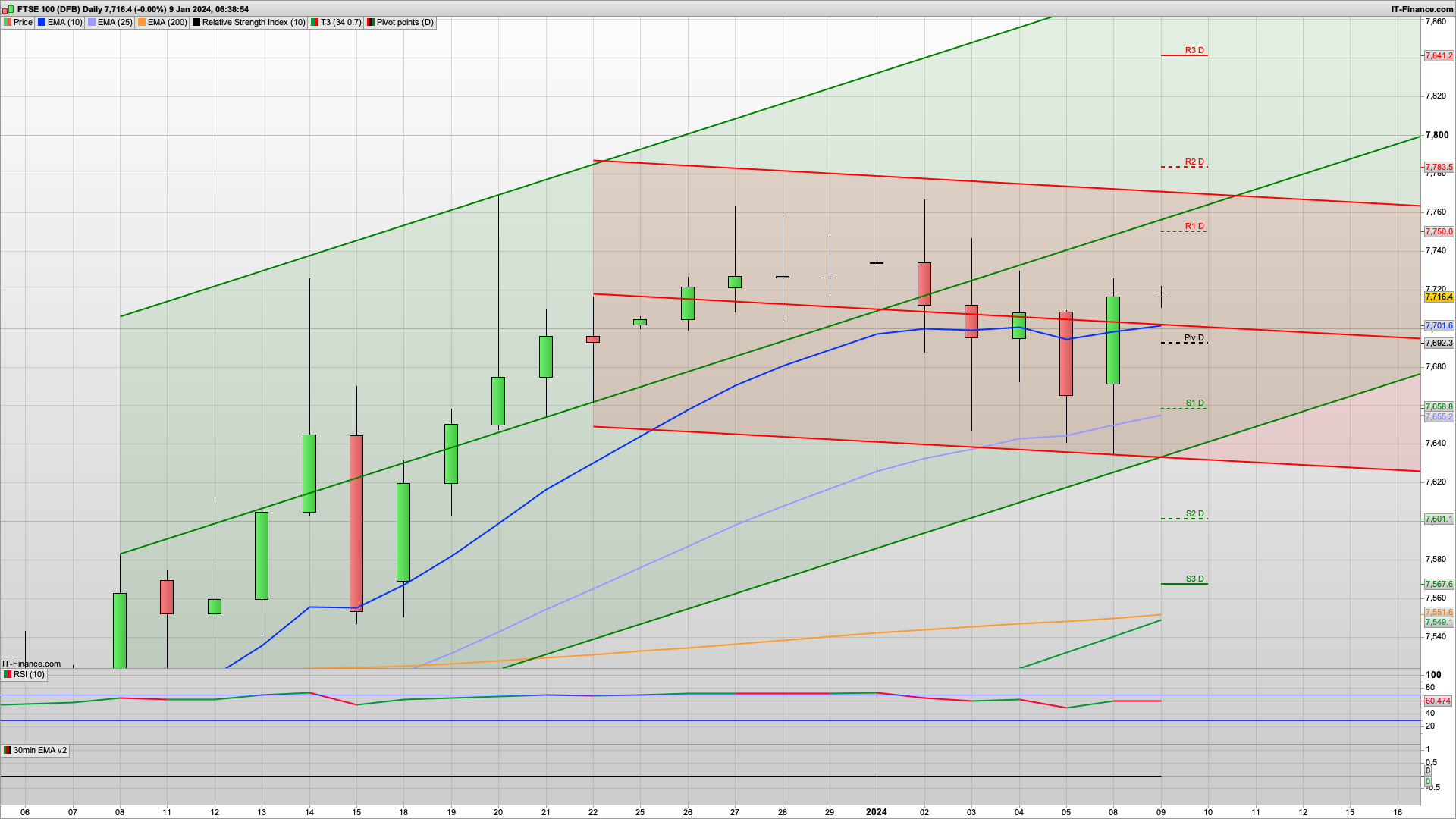The height and width of the screenshot is (819, 1456).
Task: Click the lavender EMA (25) color swatch
Action: click(x=91, y=22)
